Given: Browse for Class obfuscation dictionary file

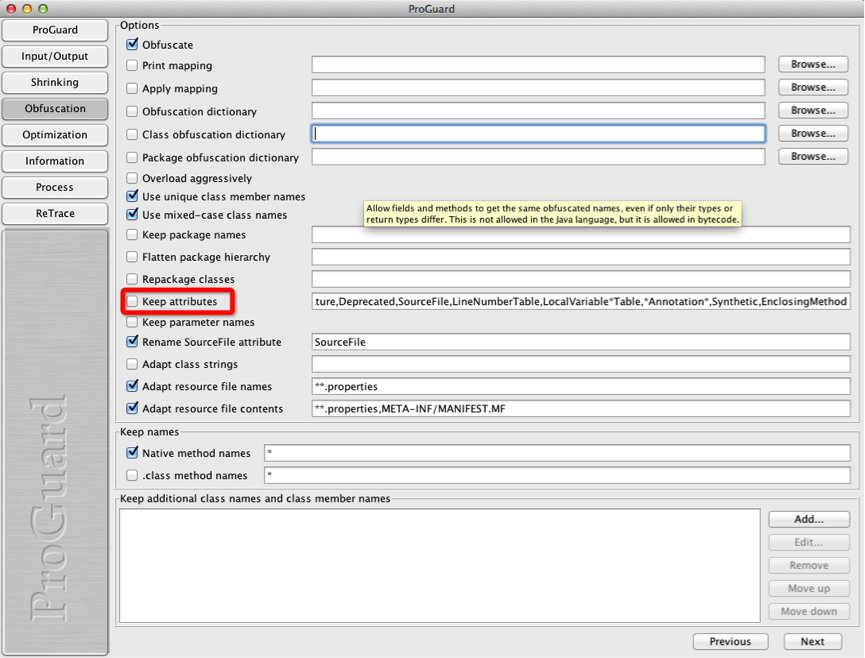Looking at the screenshot, I should (x=813, y=133).
